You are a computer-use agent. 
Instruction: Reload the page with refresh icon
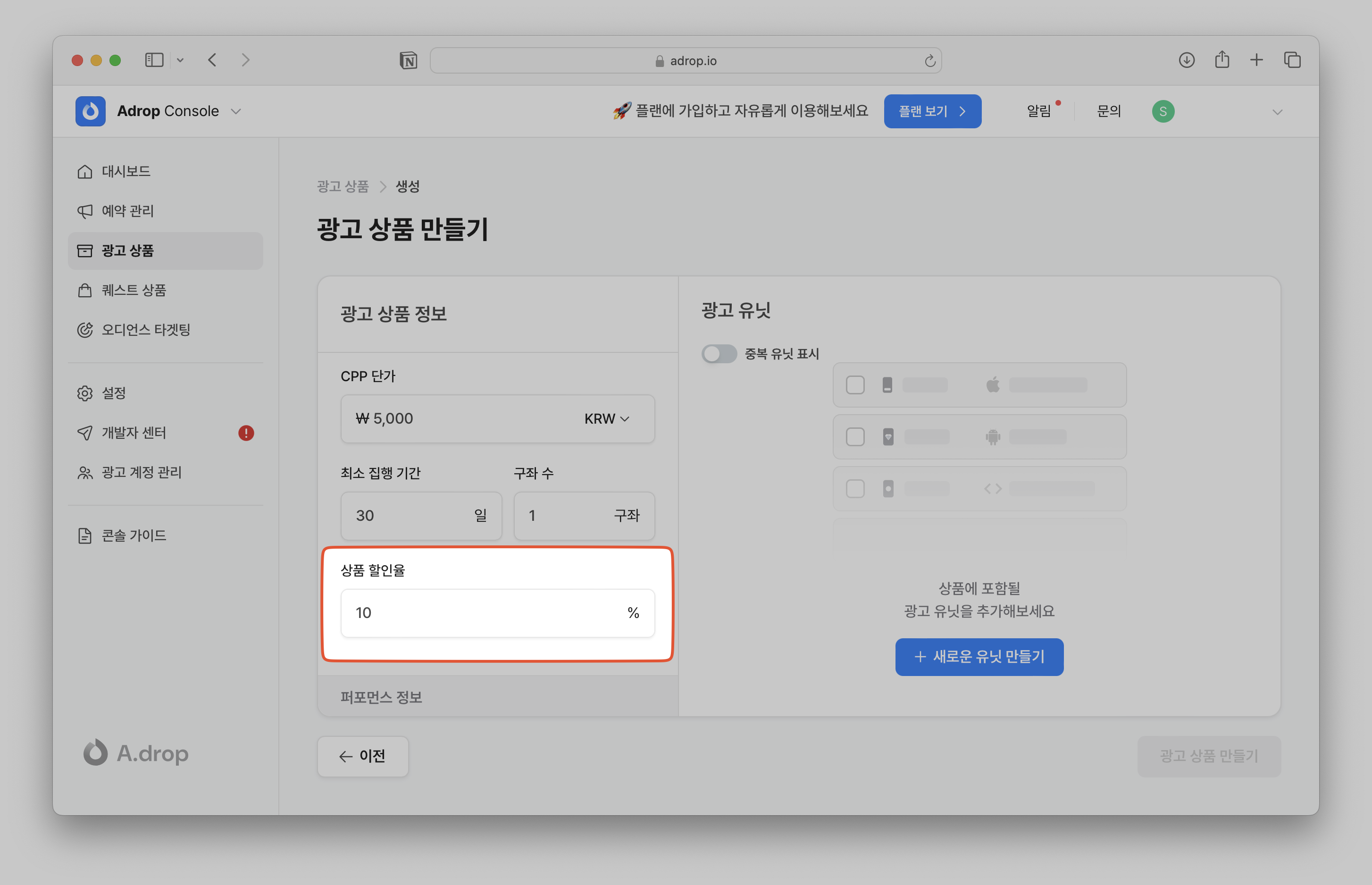(x=929, y=61)
